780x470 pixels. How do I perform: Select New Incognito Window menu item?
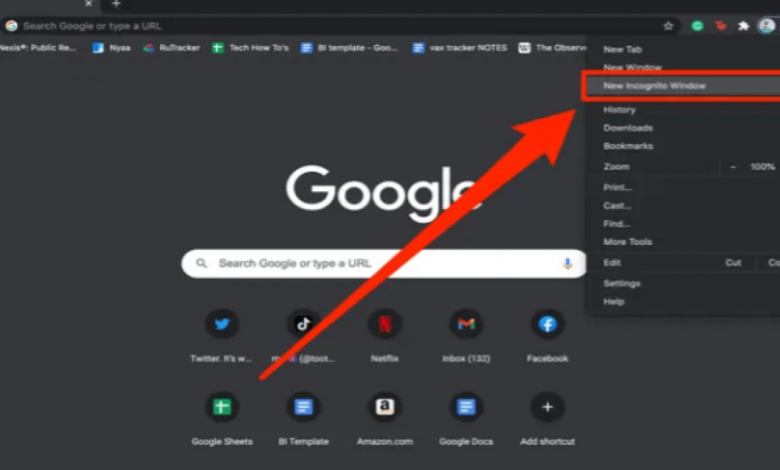[655, 86]
